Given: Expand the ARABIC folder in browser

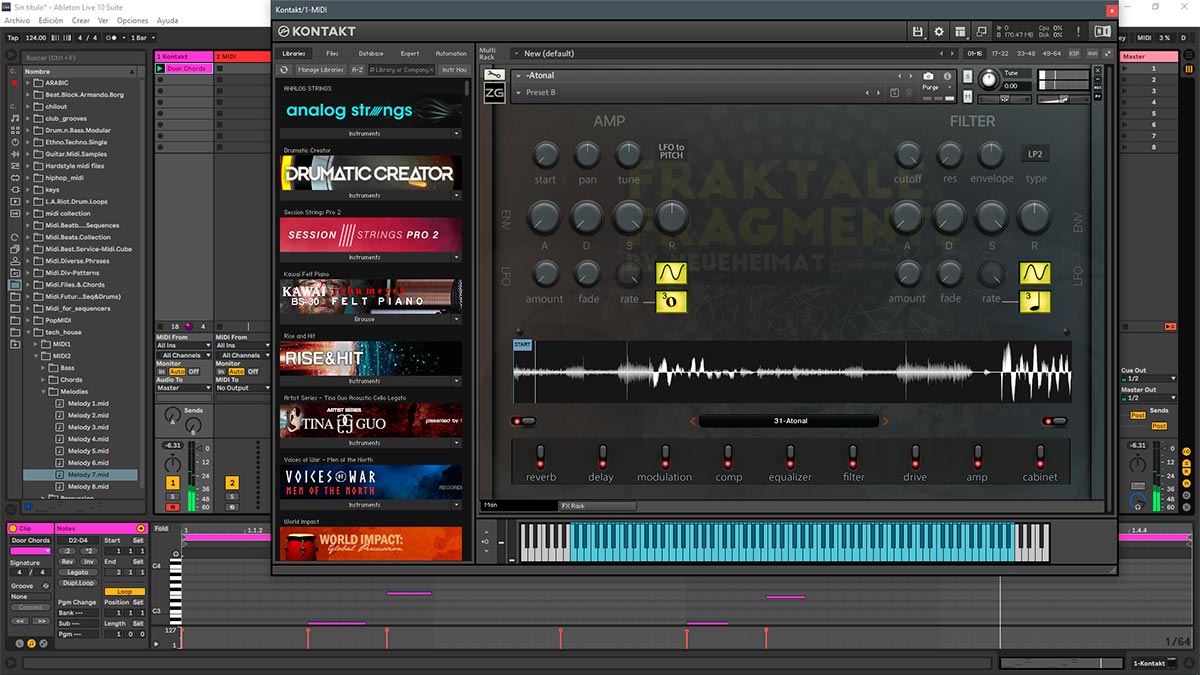Looking at the screenshot, I should coord(28,83).
